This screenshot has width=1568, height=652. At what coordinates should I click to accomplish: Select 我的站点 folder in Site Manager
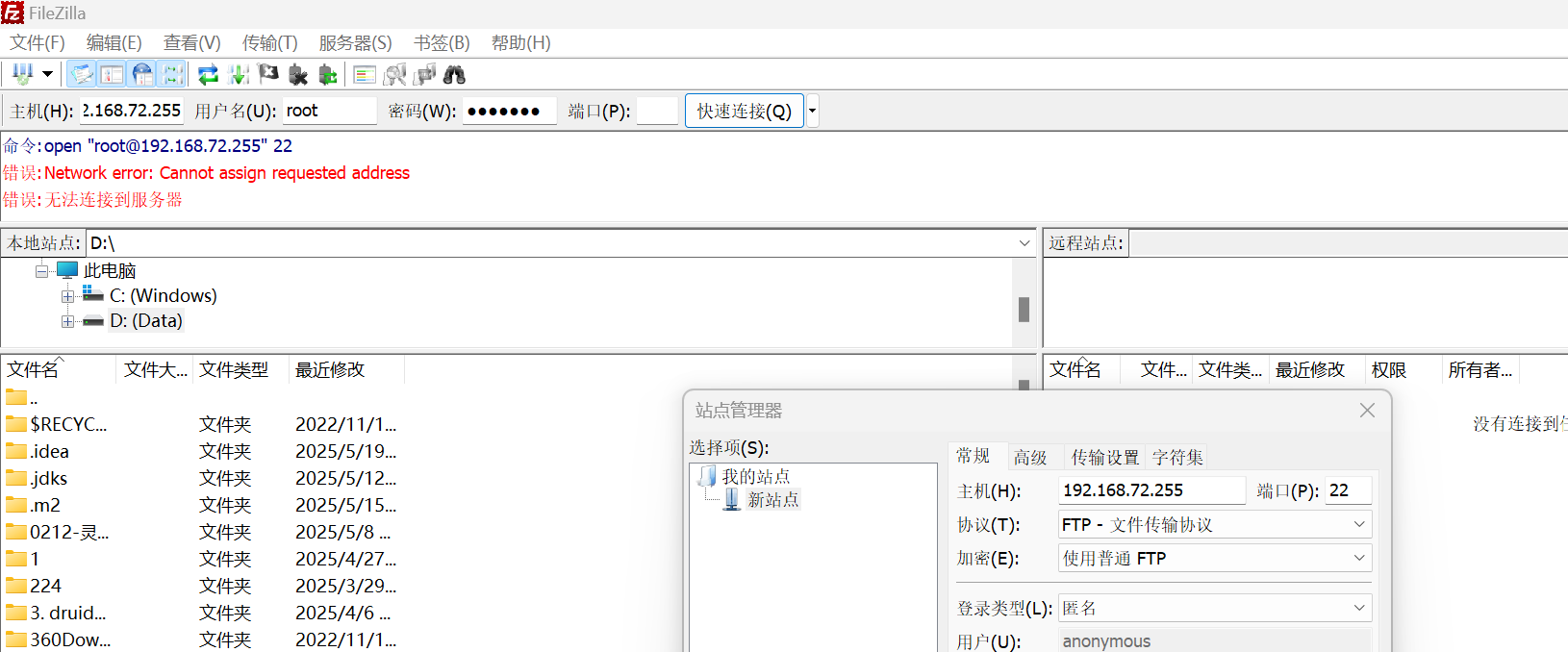(x=755, y=476)
